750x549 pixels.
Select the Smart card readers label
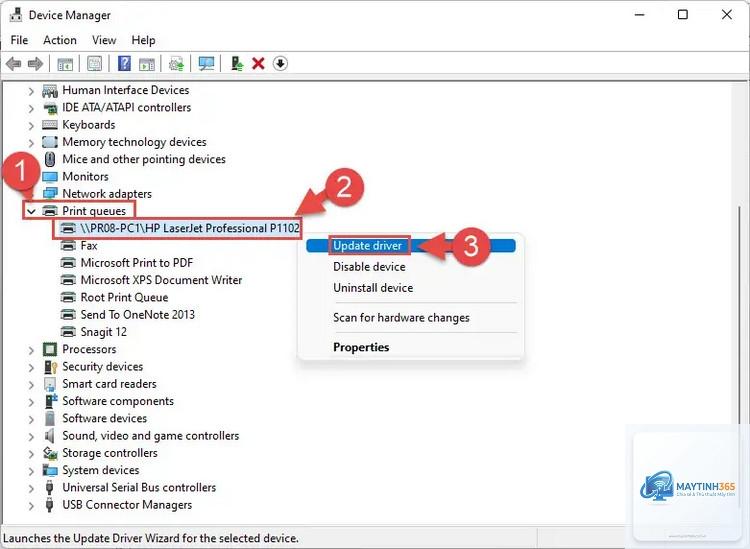click(x=110, y=384)
